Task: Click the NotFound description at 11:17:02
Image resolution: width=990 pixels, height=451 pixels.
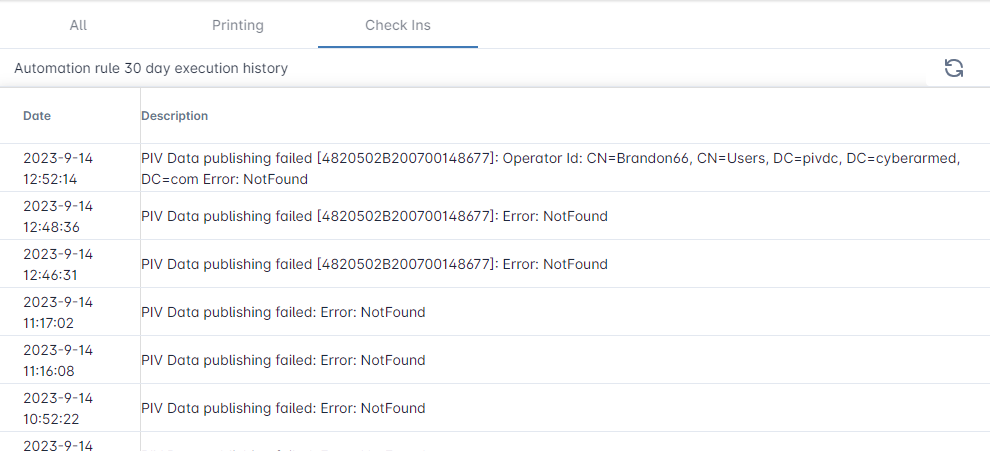Action: click(x=283, y=312)
